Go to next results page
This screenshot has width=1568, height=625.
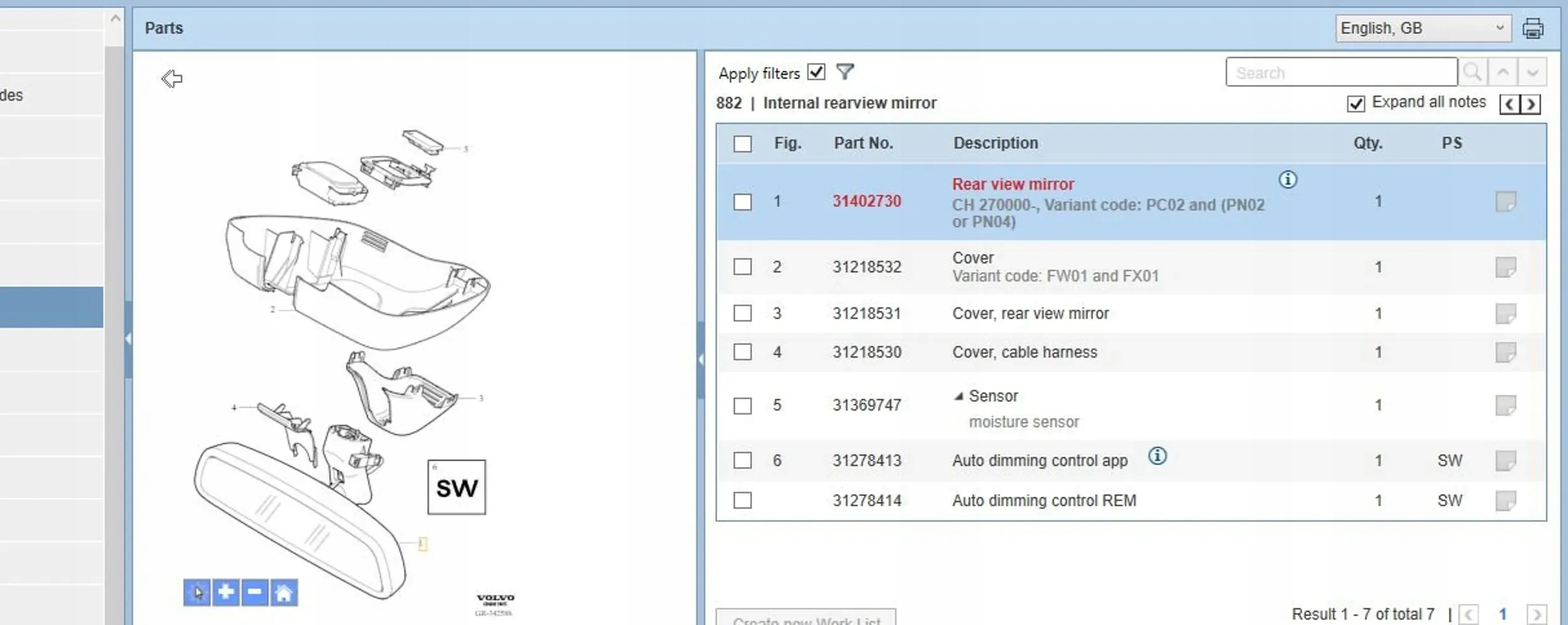[1537, 614]
